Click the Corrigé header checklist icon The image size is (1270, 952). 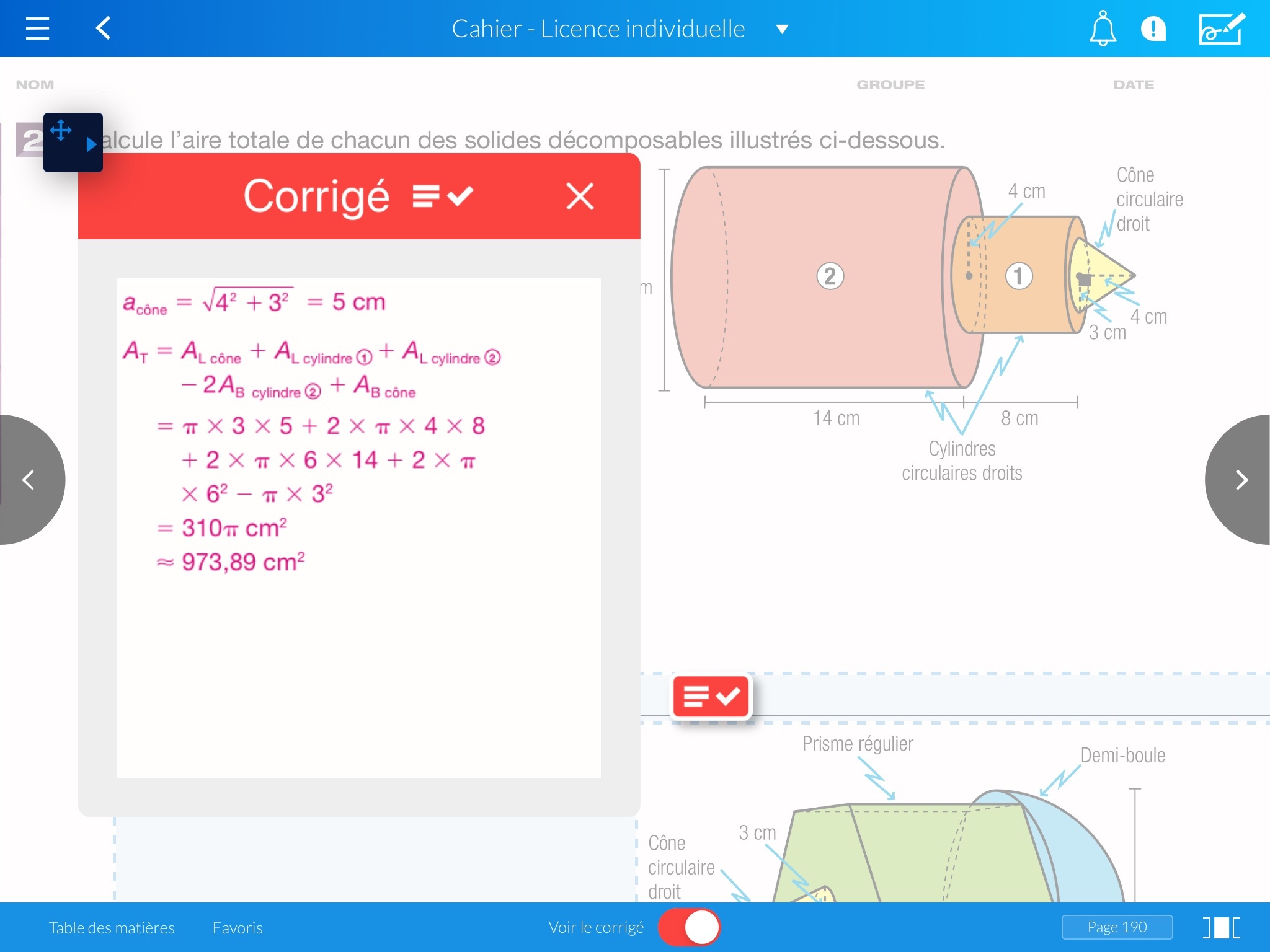pyautogui.click(x=443, y=196)
